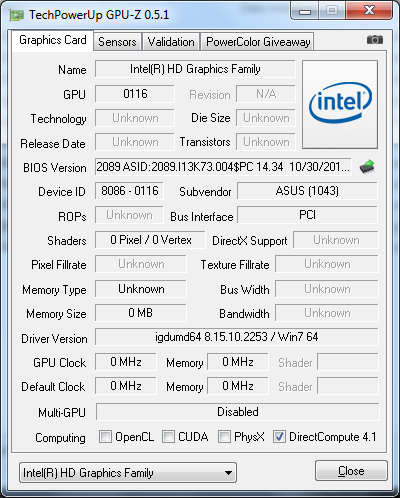Click the Close button
This screenshot has height=498, width=400.
coord(351,471)
